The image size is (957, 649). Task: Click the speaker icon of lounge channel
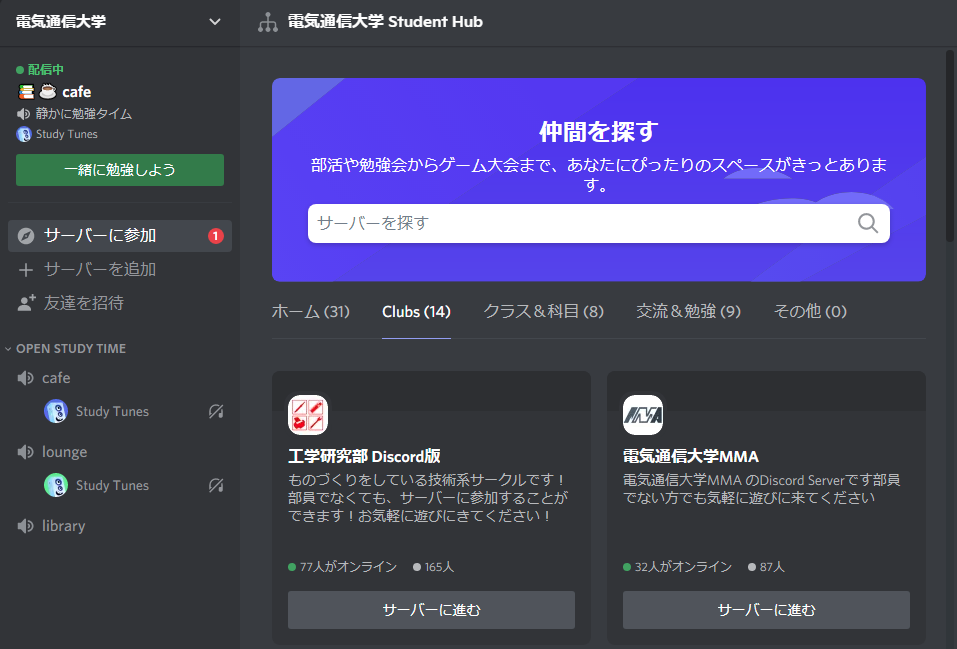coord(25,452)
